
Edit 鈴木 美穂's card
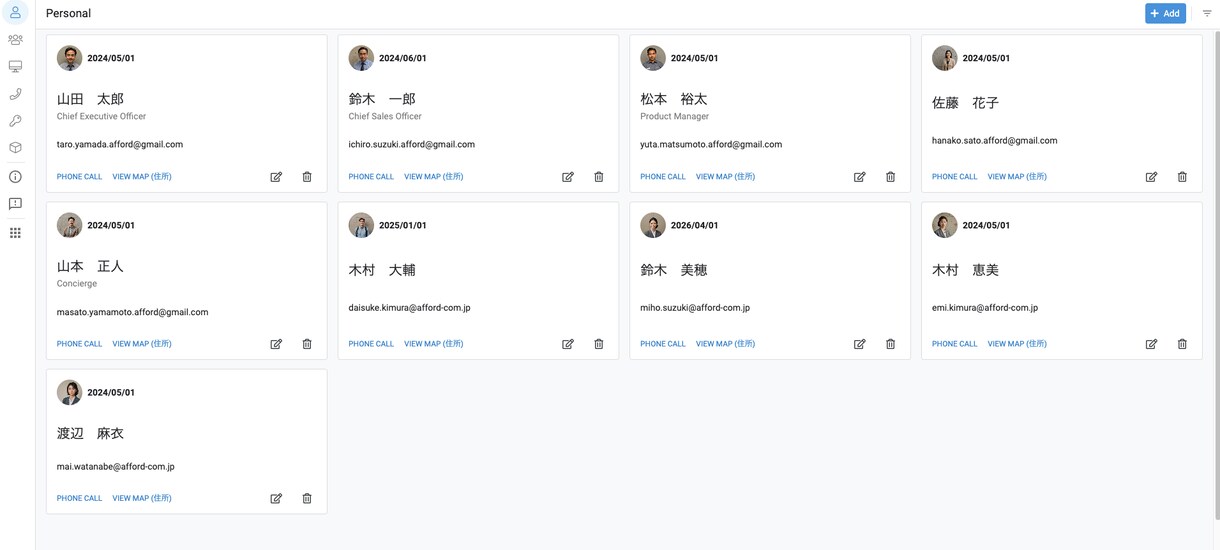(x=859, y=344)
